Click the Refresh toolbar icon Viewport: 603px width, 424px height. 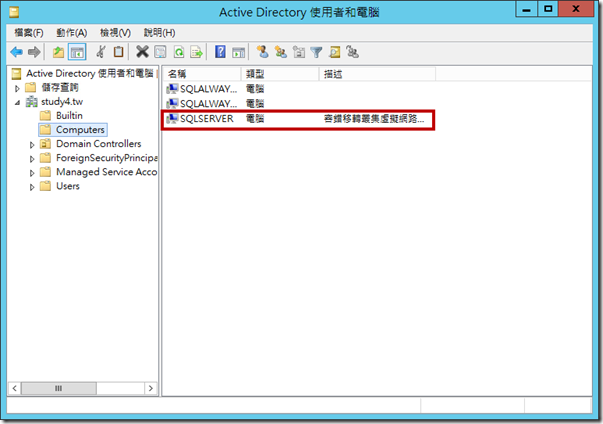[x=179, y=52]
